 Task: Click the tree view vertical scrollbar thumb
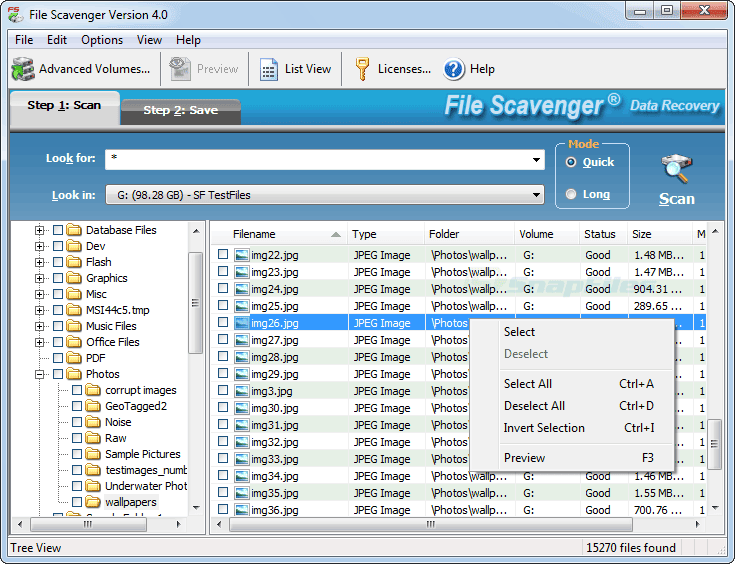point(195,303)
